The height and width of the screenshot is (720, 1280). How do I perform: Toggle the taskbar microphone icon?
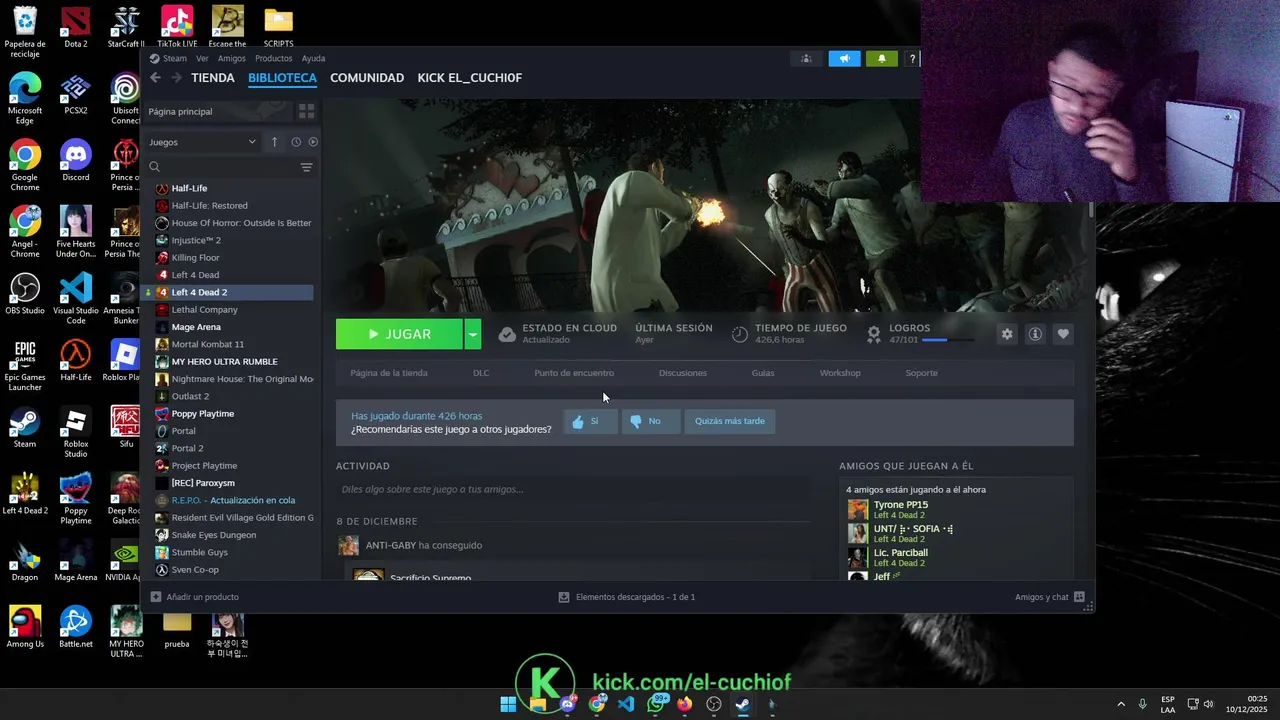tap(1142, 704)
